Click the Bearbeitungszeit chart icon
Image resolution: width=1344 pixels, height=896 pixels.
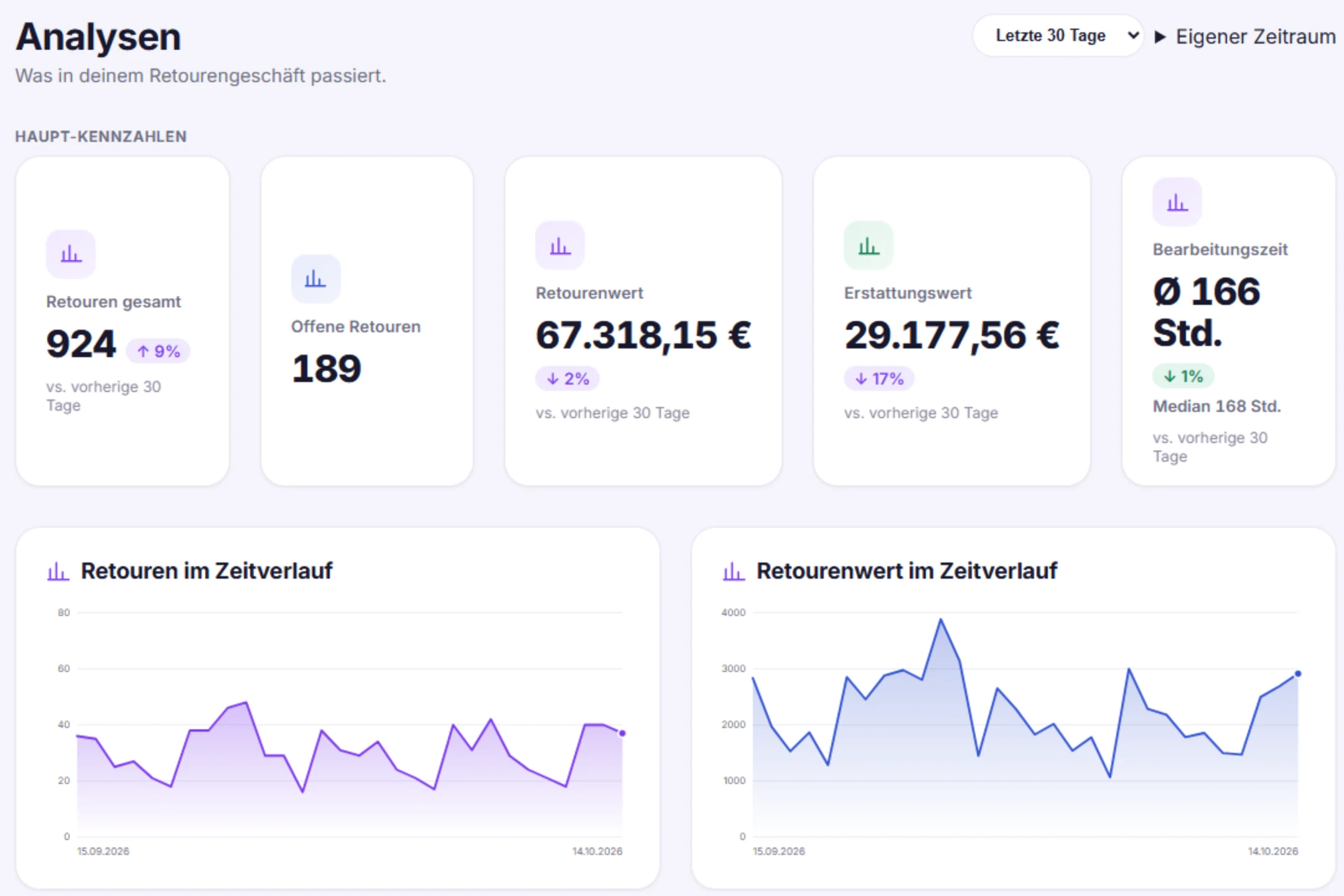1177,202
